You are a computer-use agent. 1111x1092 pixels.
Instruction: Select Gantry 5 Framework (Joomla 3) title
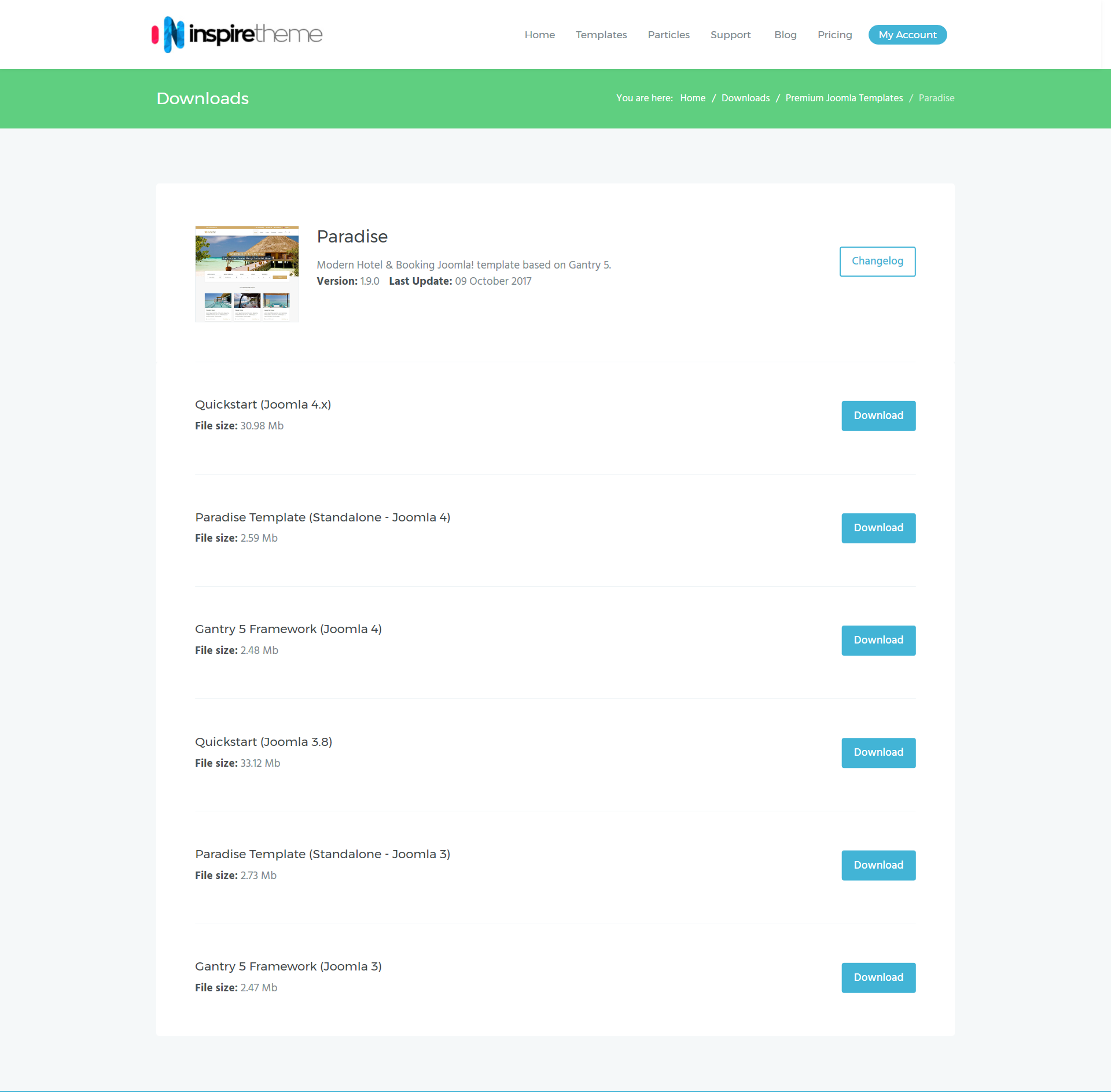coord(288,966)
